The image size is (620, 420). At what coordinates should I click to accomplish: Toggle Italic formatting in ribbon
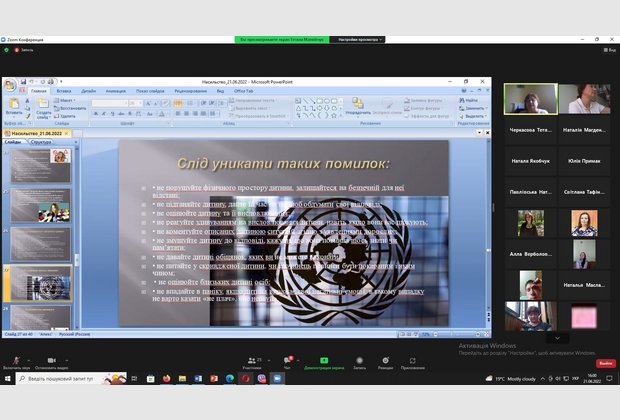(x=104, y=114)
